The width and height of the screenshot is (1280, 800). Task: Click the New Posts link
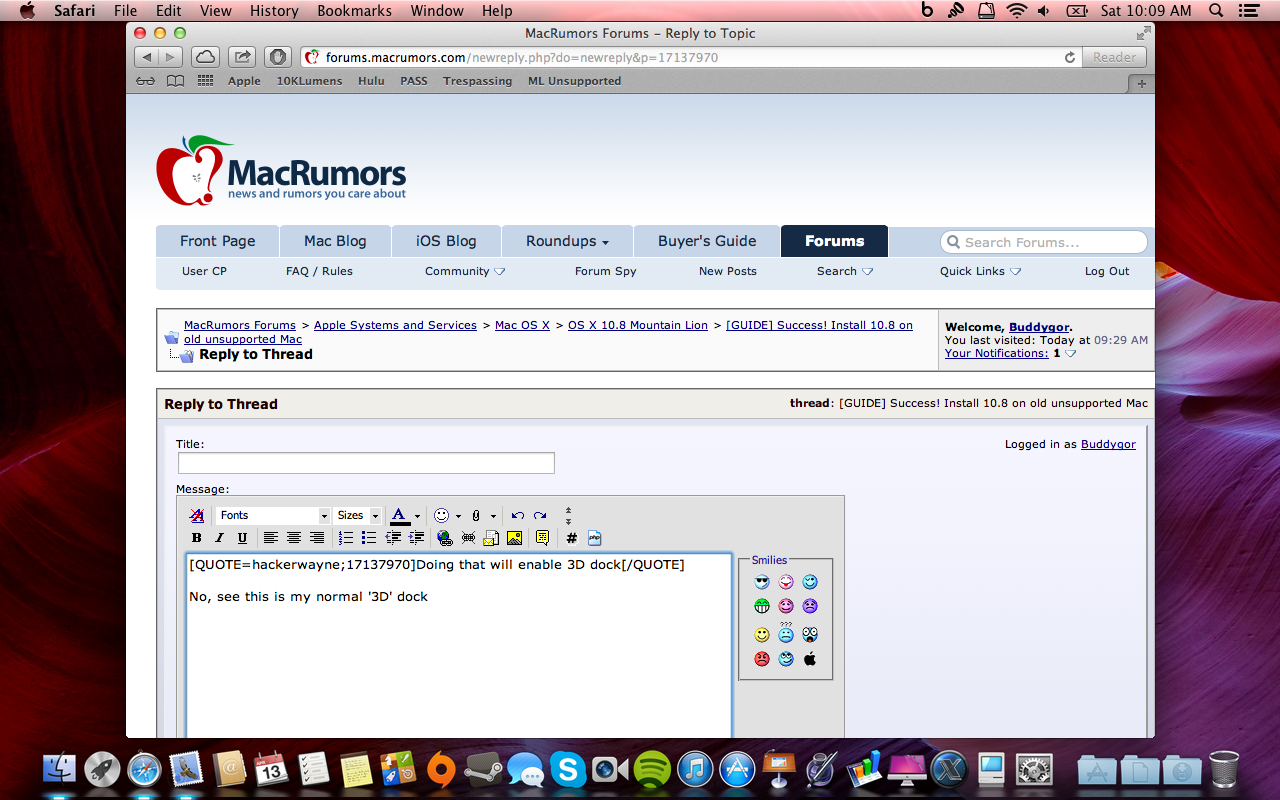(x=728, y=271)
